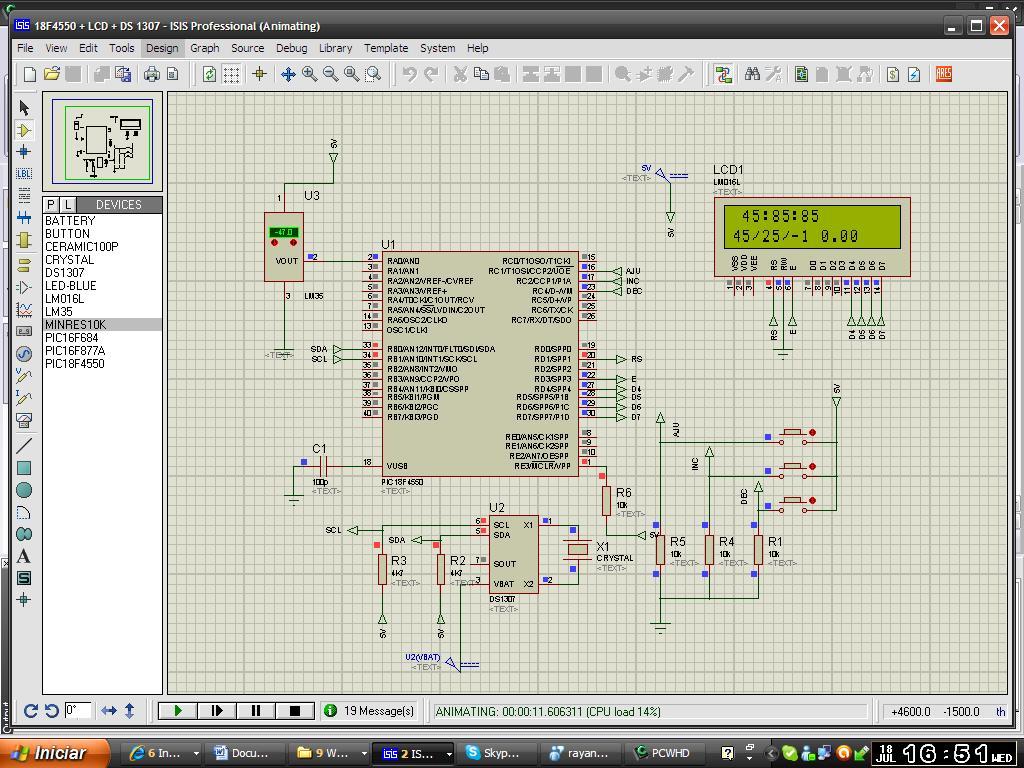1024x768 pixels.
Task: Open the Debug menu
Action: [291, 48]
